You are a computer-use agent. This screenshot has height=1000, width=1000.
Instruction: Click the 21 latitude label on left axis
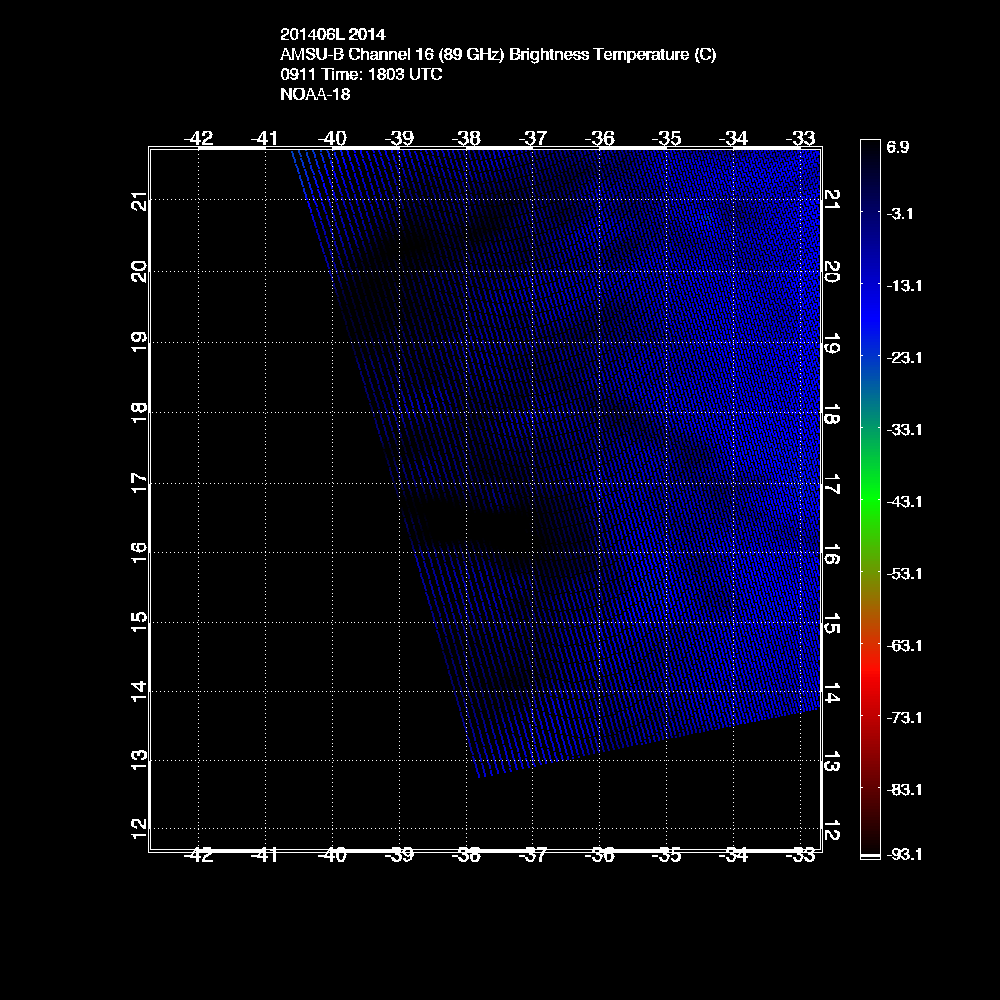(x=139, y=201)
